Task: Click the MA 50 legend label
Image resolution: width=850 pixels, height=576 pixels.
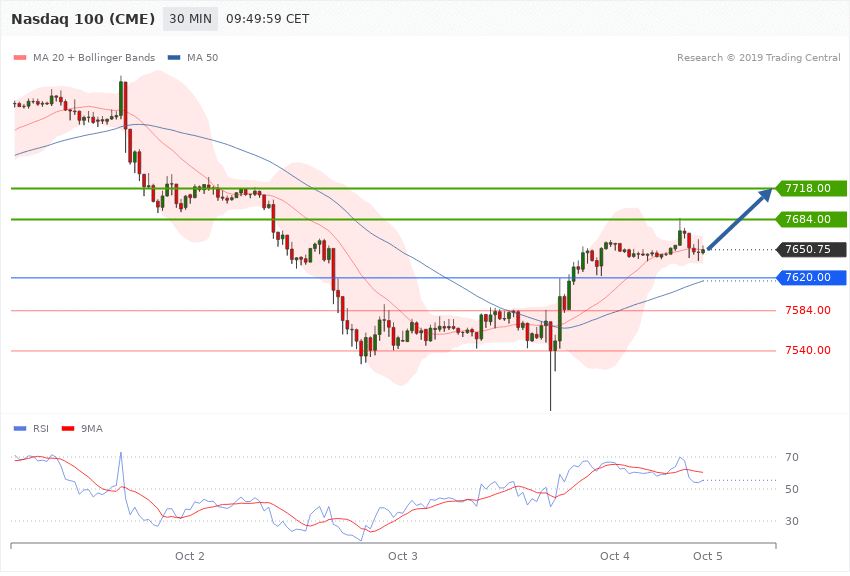Action: pos(202,57)
